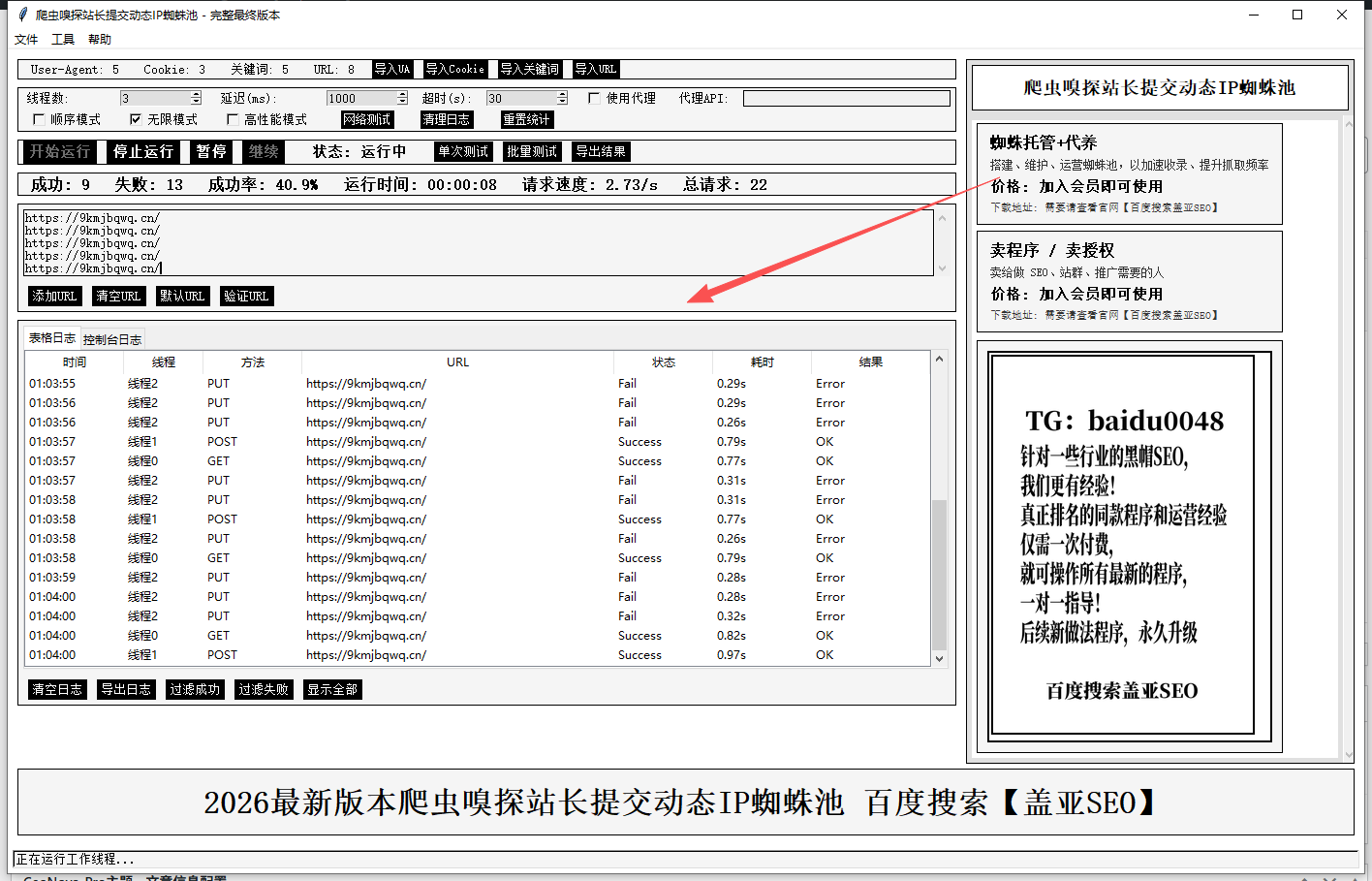Viewport: 1372px width, 881px height.
Task: Toggle the 无限模式 checkbox
Action: point(136,119)
